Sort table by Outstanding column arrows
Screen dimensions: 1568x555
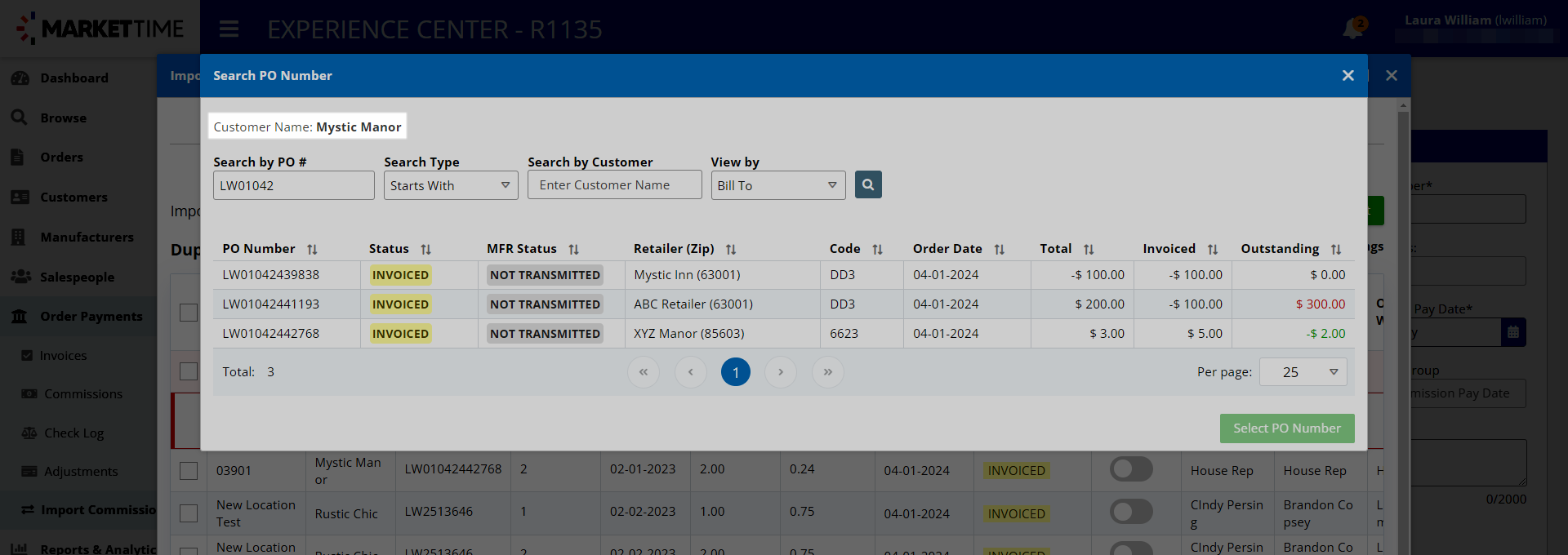pyautogui.click(x=1336, y=250)
